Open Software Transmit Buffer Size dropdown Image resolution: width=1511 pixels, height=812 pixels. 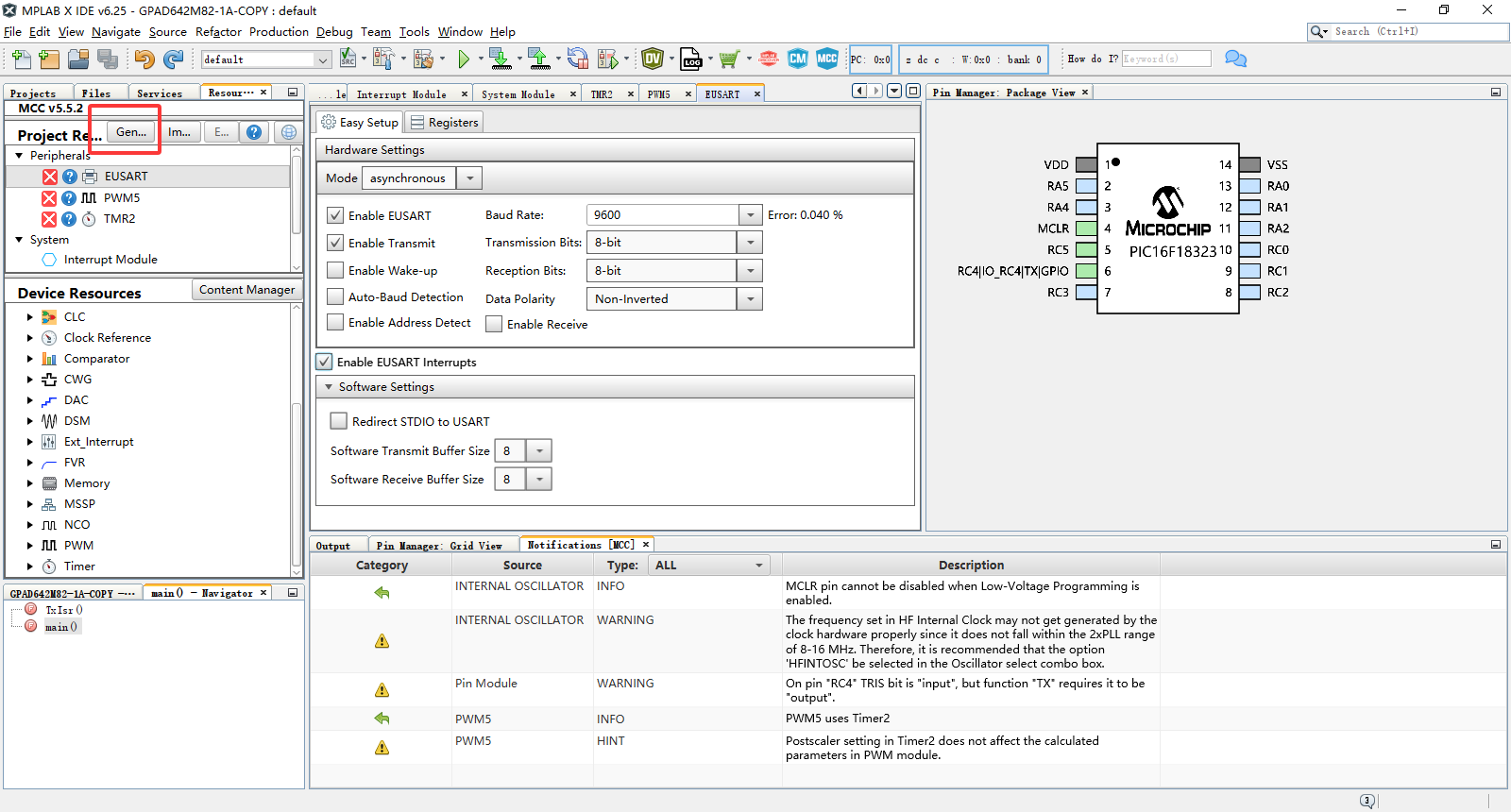pos(539,451)
